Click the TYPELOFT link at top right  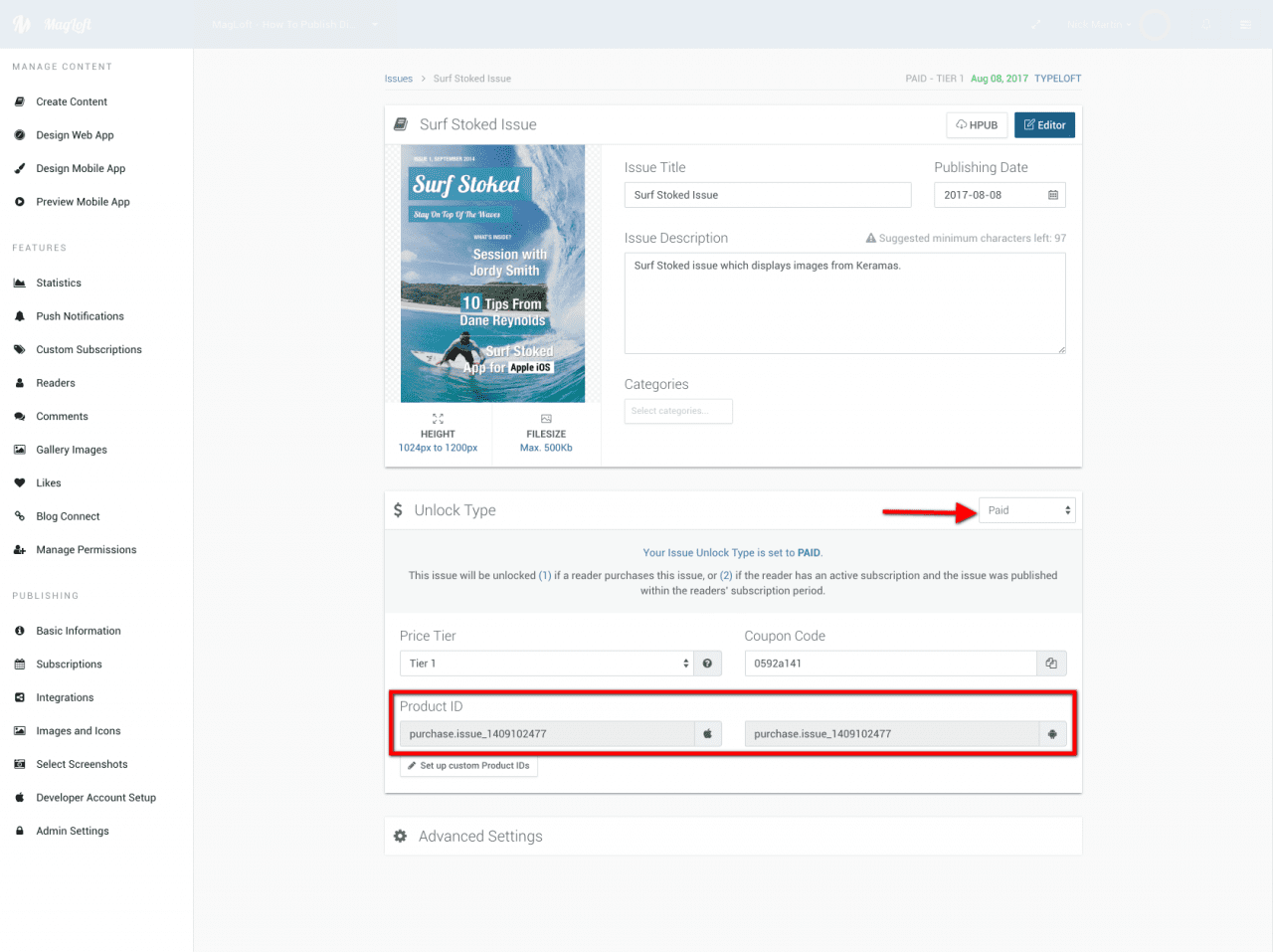(x=1057, y=79)
